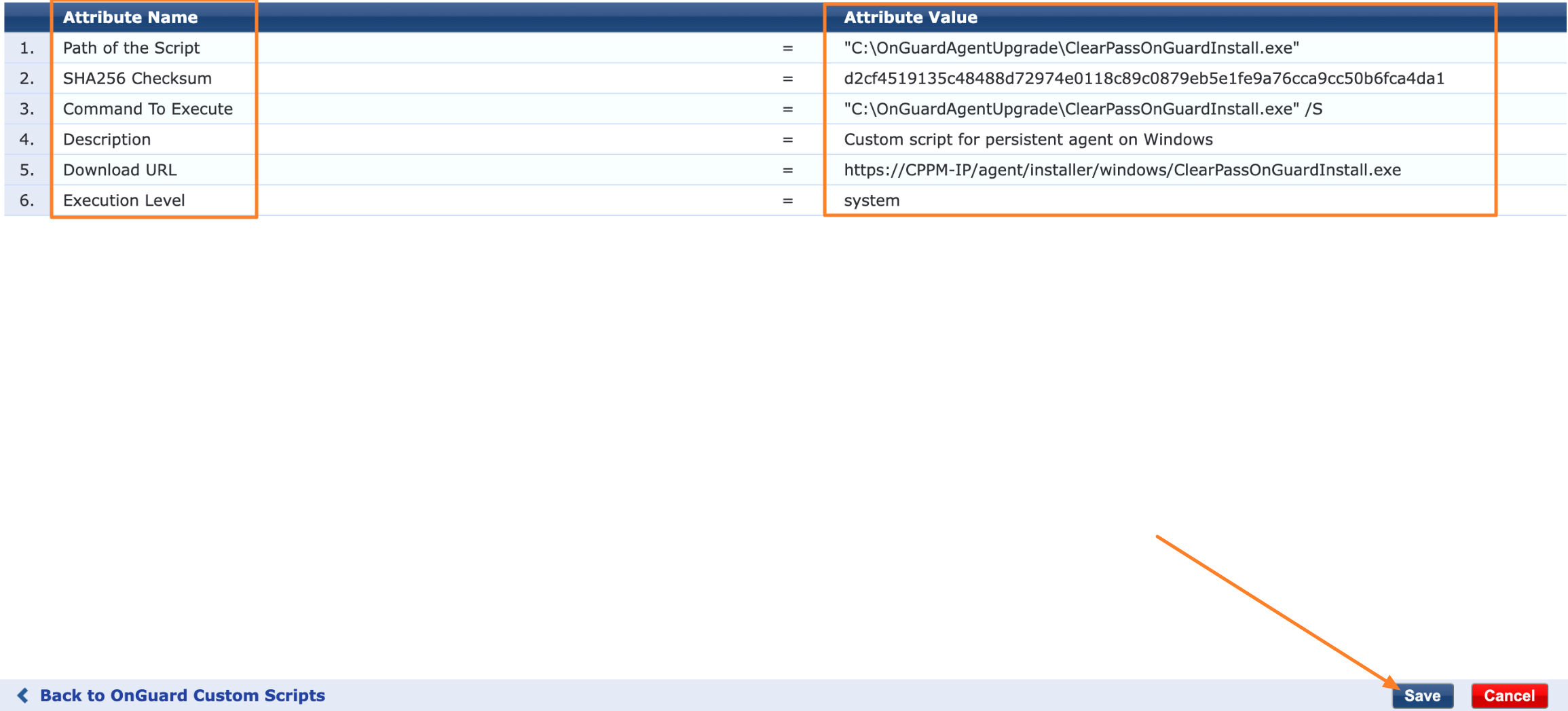Click the equals sign in Command To Execute row
The width and height of the screenshot is (1568, 711).
tap(787, 110)
